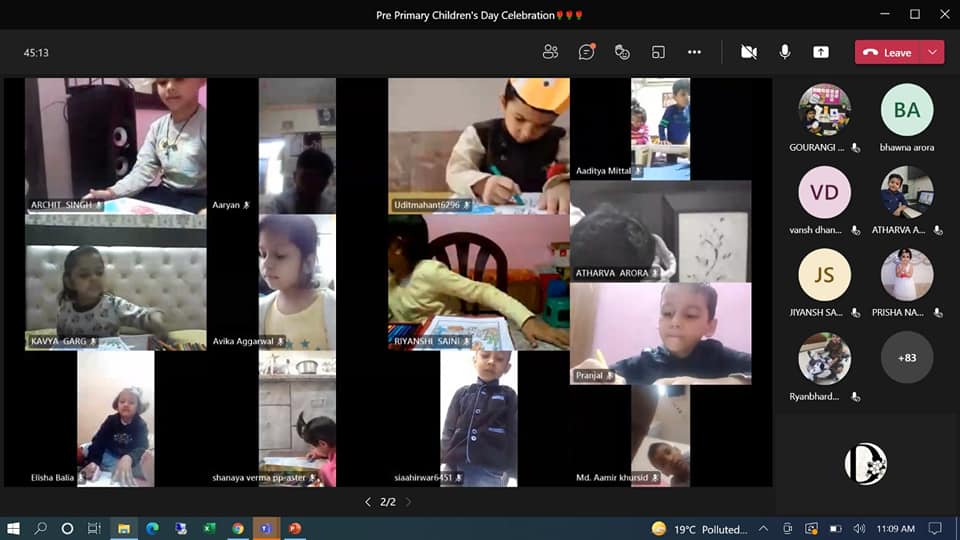960x540 pixels.
Task: Switch to Microsoft Teams in the taskbar
Action: tap(266, 528)
